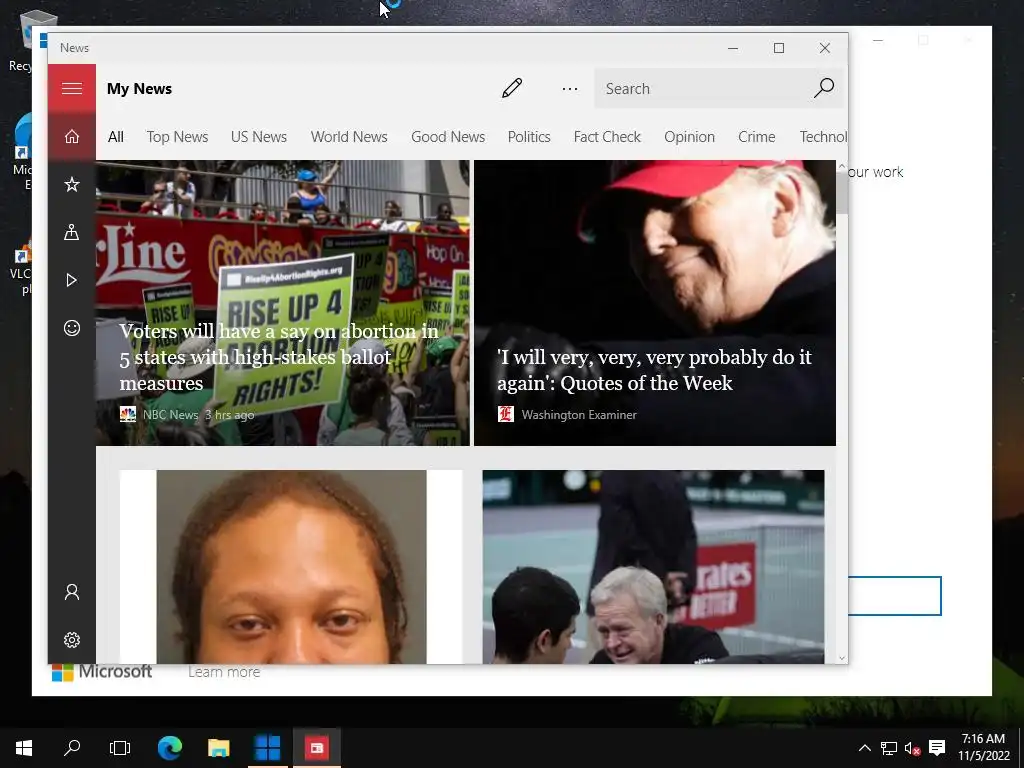Switch to Crime tab

click(756, 136)
